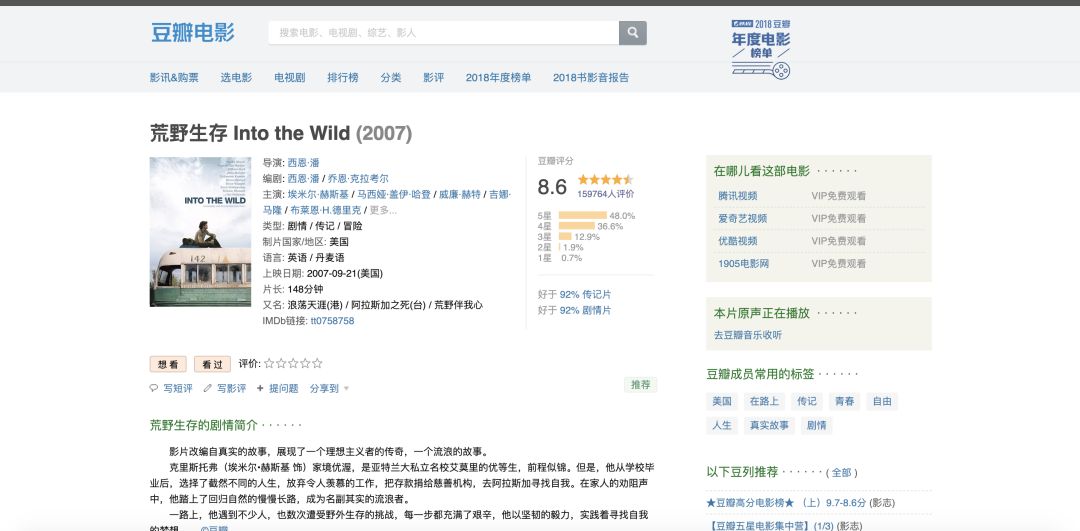Open the 2018 annual movie ranking badge
The height and width of the screenshot is (531, 1080).
point(760,49)
